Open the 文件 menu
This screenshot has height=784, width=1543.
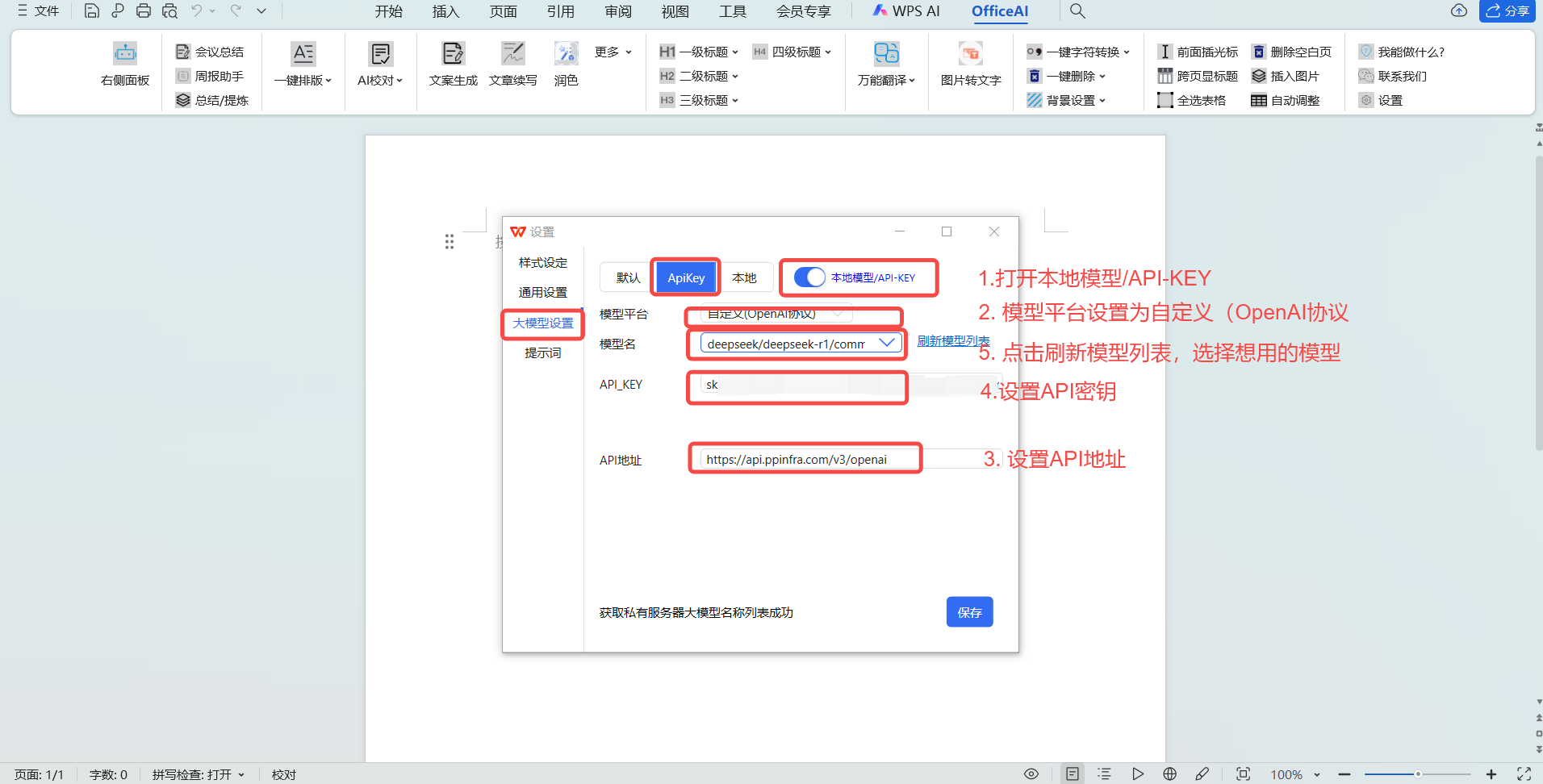[x=38, y=11]
